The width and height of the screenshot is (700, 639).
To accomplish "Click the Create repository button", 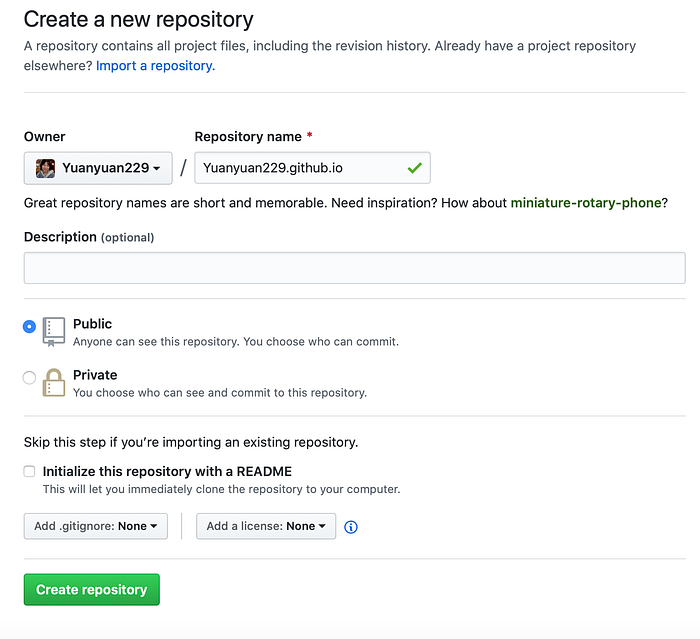I will click(92, 589).
